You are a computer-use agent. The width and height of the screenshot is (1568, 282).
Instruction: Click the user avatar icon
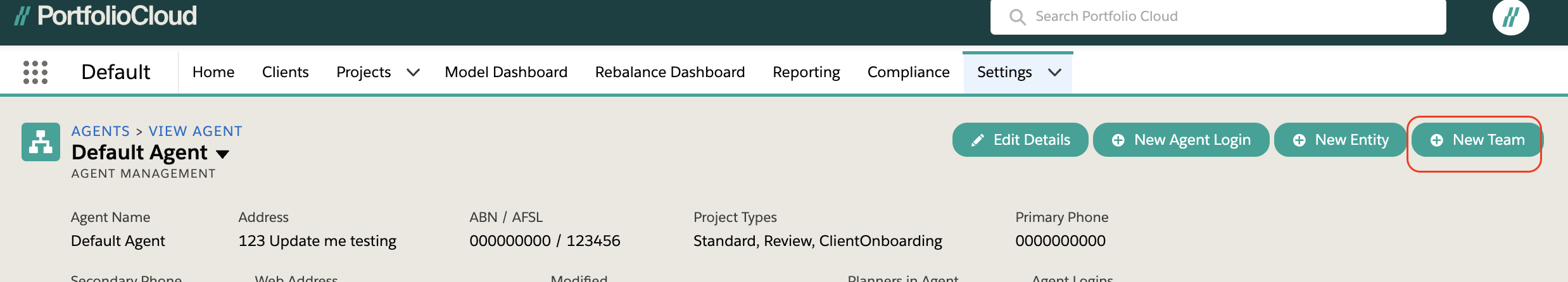point(1510,16)
